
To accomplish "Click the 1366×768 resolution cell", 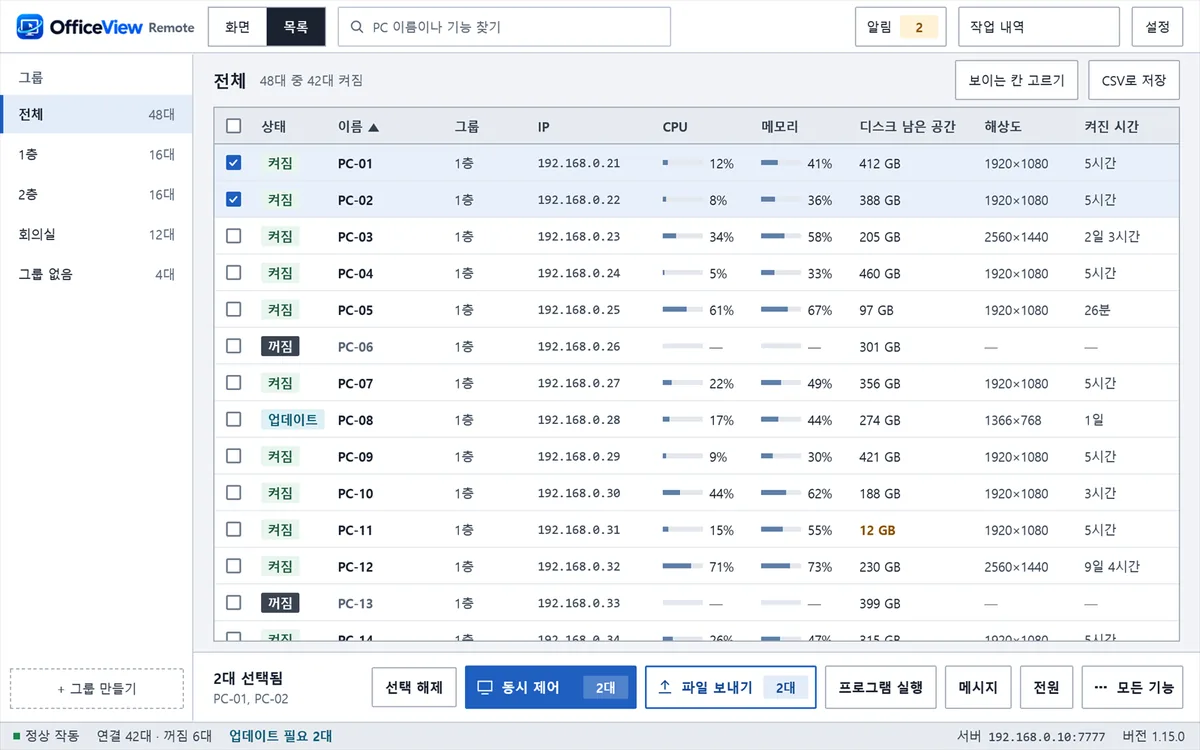I will [x=1013, y=420].
